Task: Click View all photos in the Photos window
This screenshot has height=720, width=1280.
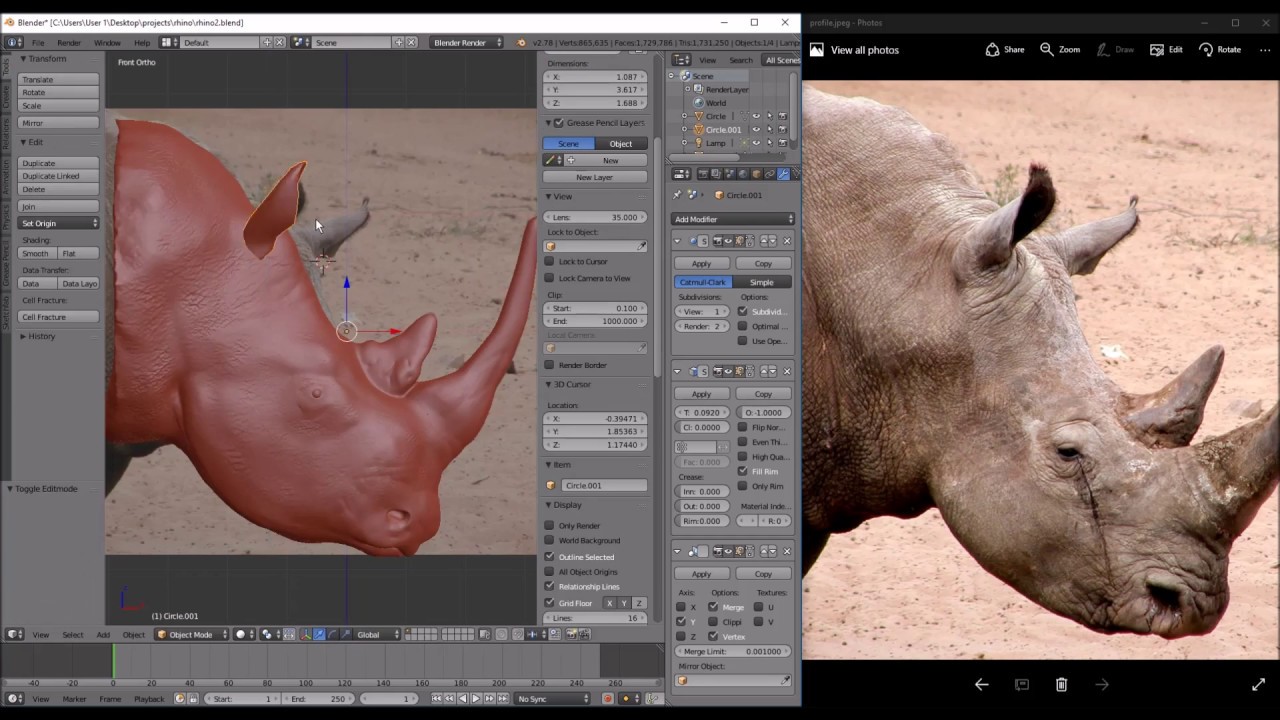Action: [x=864, y=50]
